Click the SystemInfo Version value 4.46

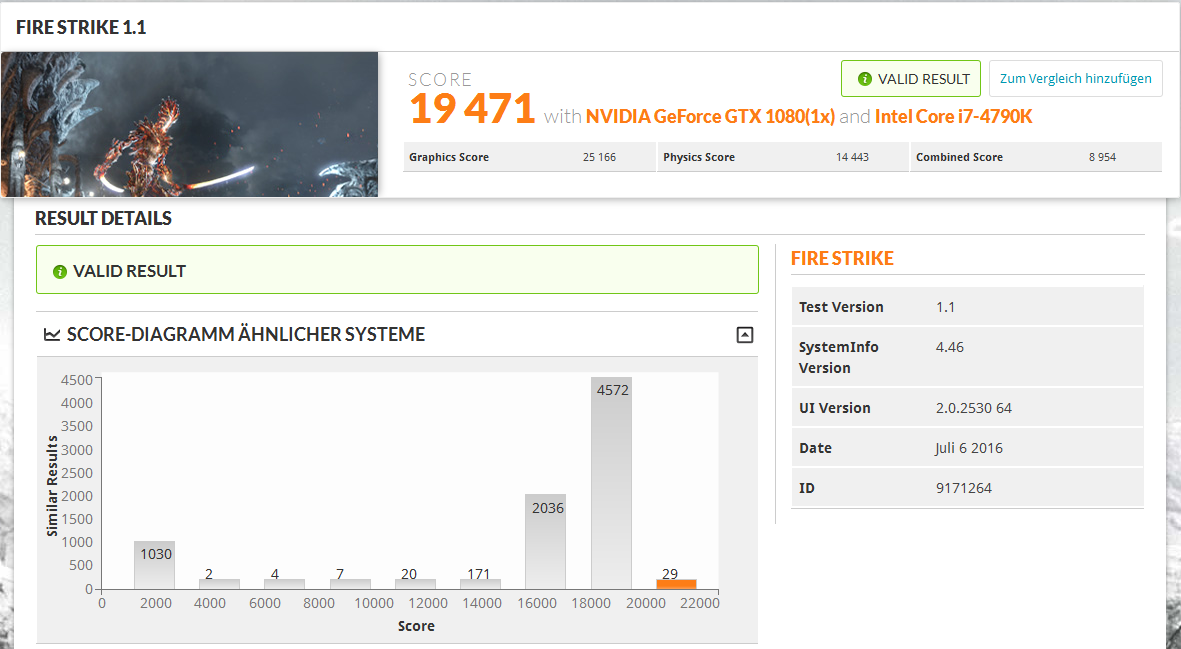950,347
